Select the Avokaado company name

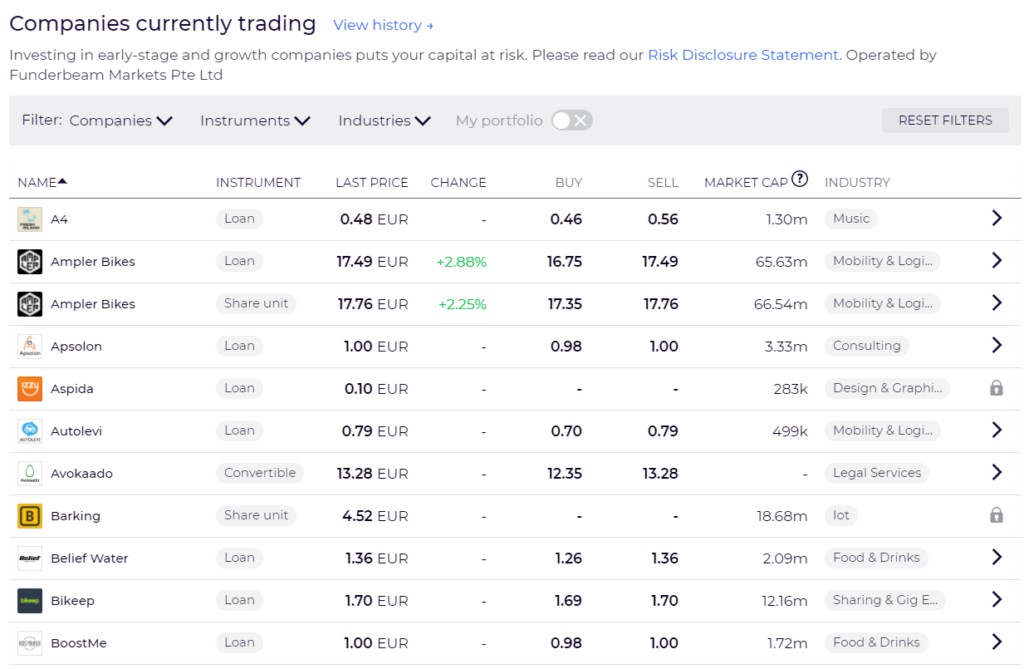pos(82,474)
